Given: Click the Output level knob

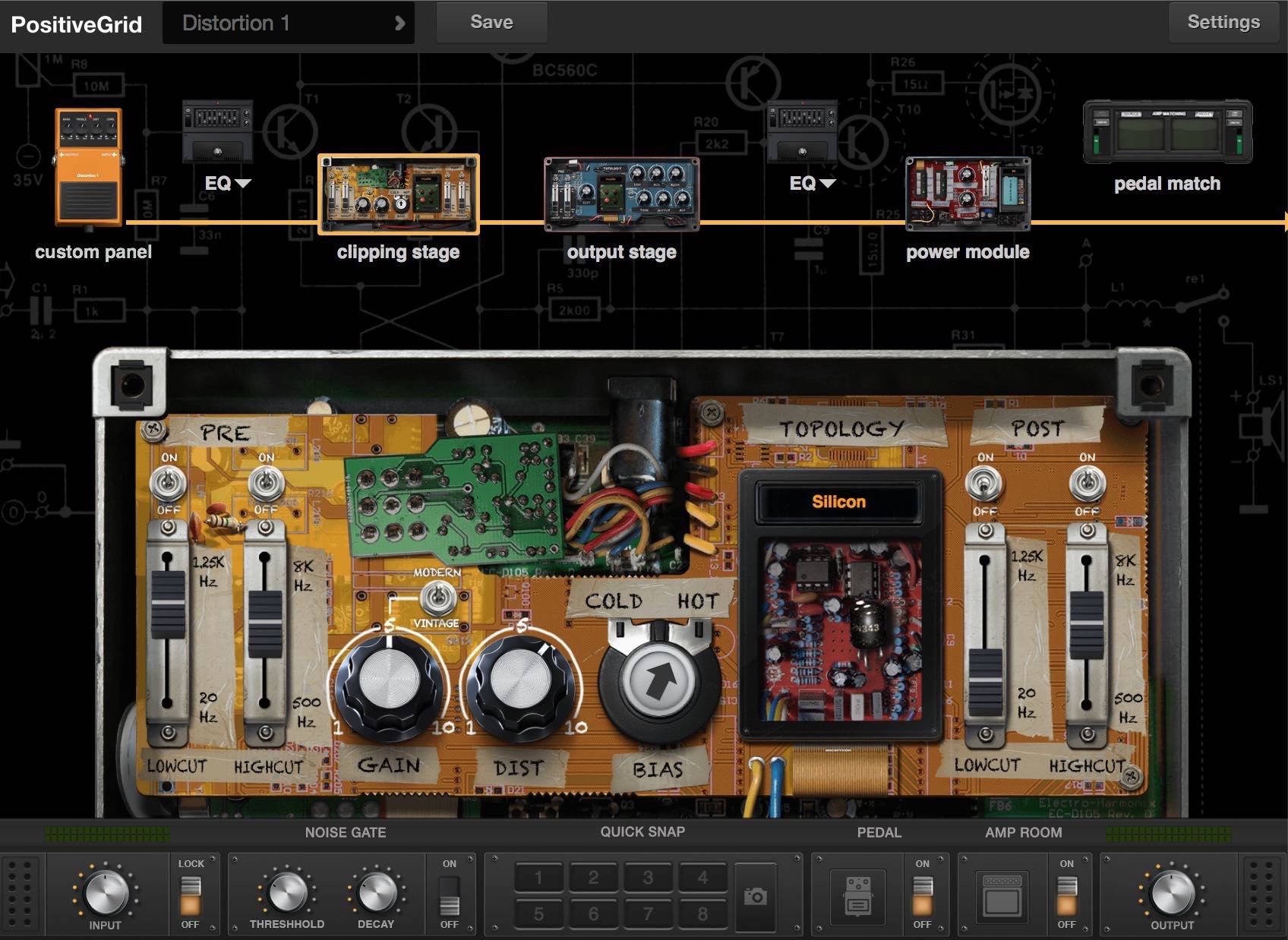Looking at the screenshot, I should click(1173, 892).
